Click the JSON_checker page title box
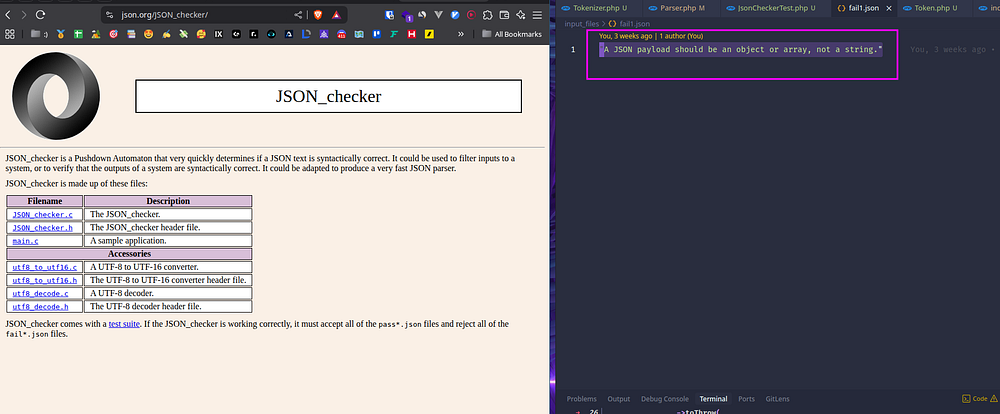This screenshot has height=414, width=1000. [328, 96]
